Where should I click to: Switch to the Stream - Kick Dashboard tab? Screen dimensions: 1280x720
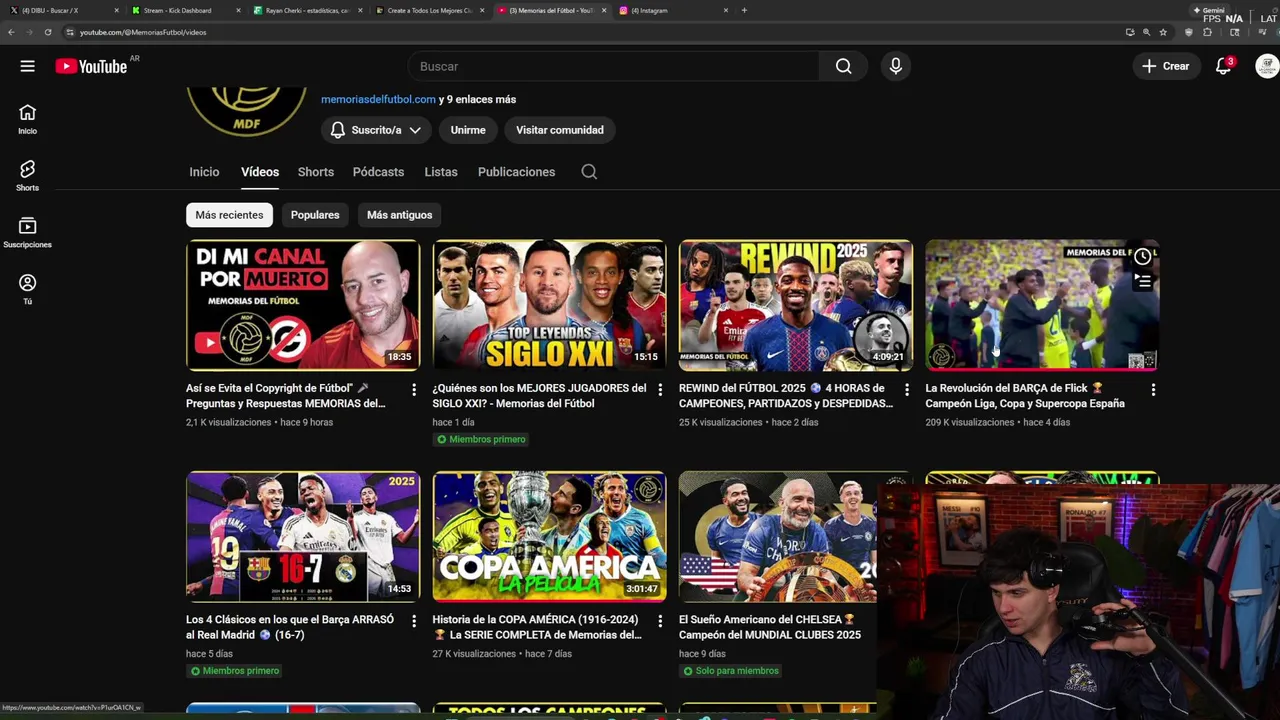(x=184, y=10)
